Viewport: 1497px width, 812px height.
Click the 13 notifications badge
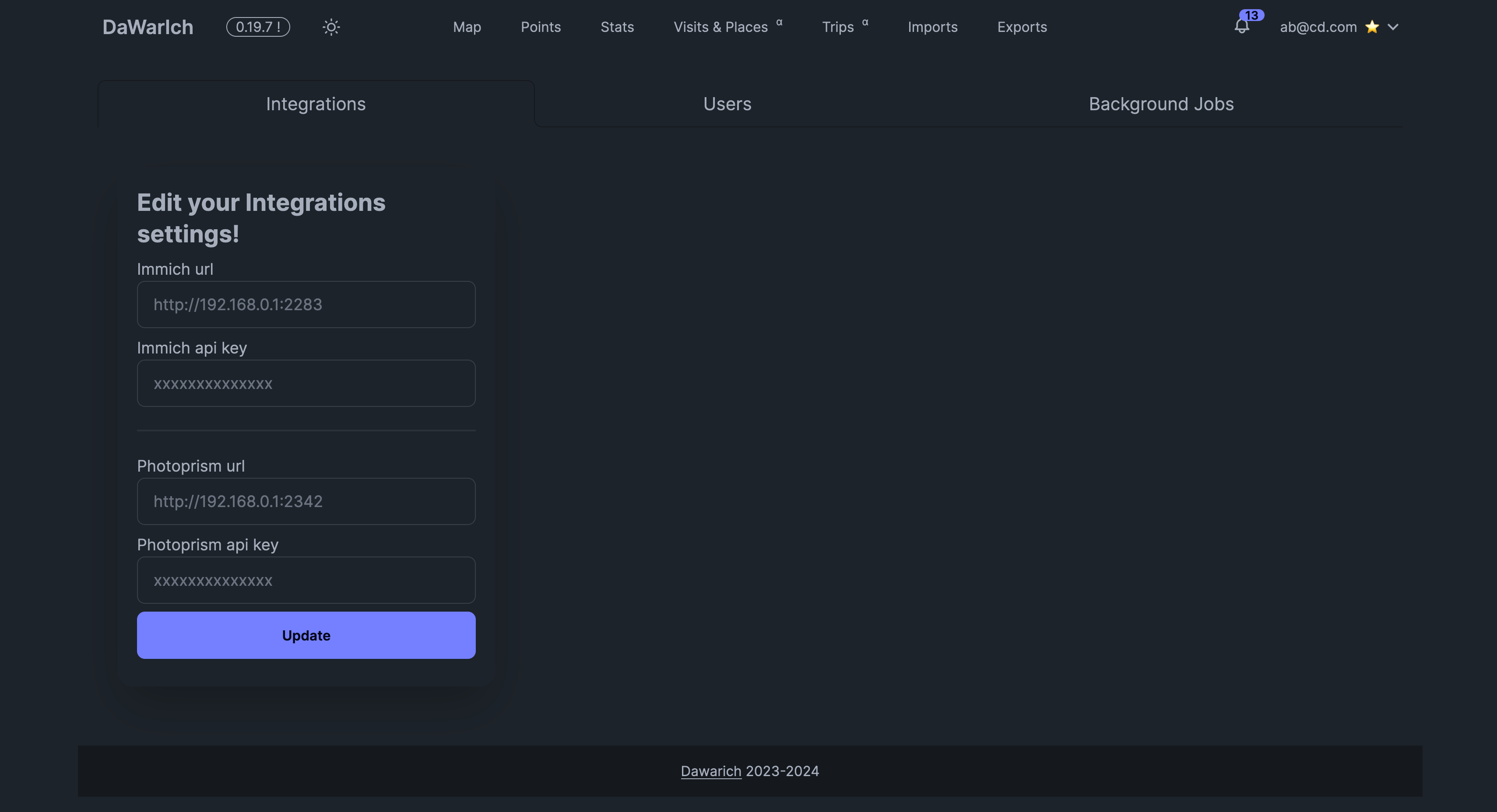[x=1251, y=15]
